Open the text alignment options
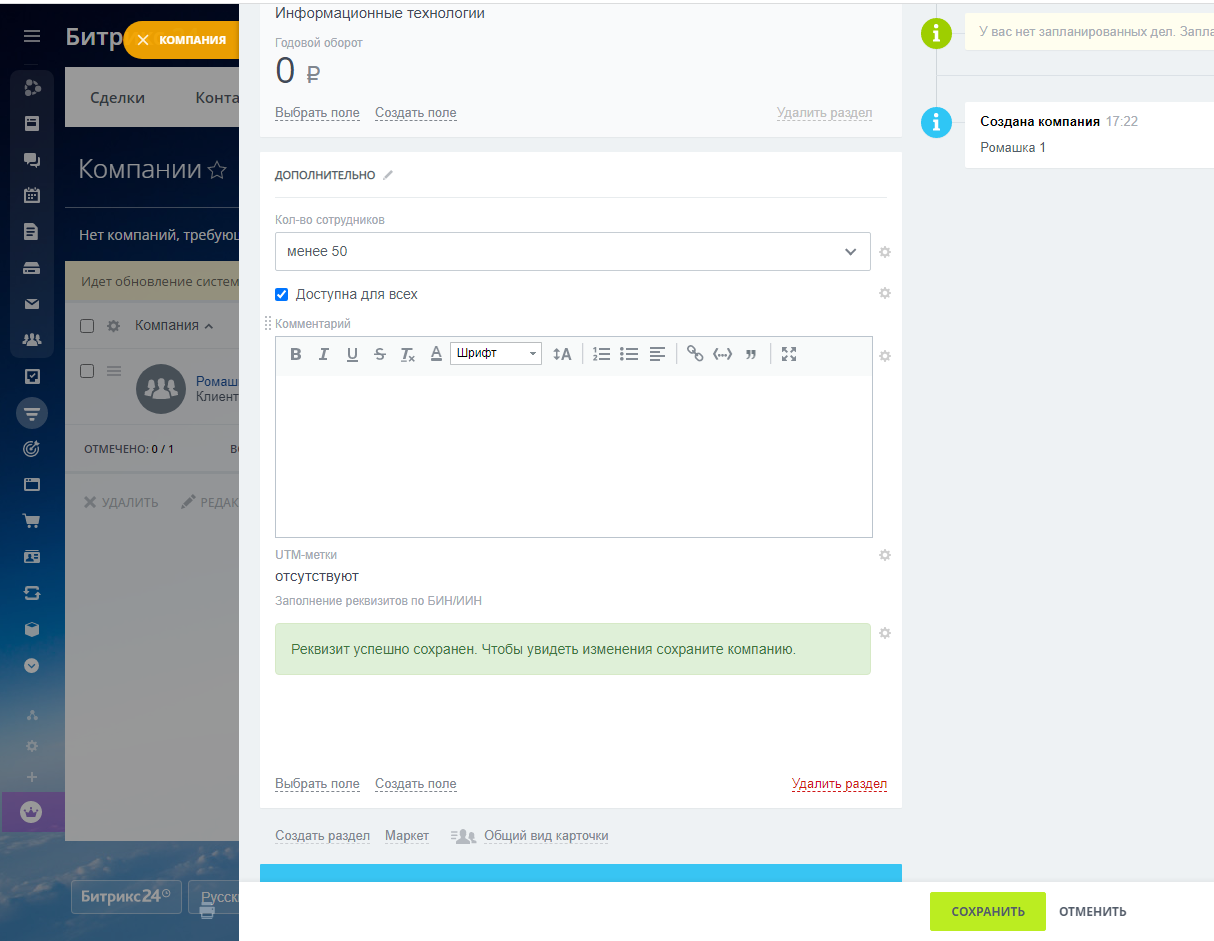The image size is (1214, 941). click(x=657, y=354)
